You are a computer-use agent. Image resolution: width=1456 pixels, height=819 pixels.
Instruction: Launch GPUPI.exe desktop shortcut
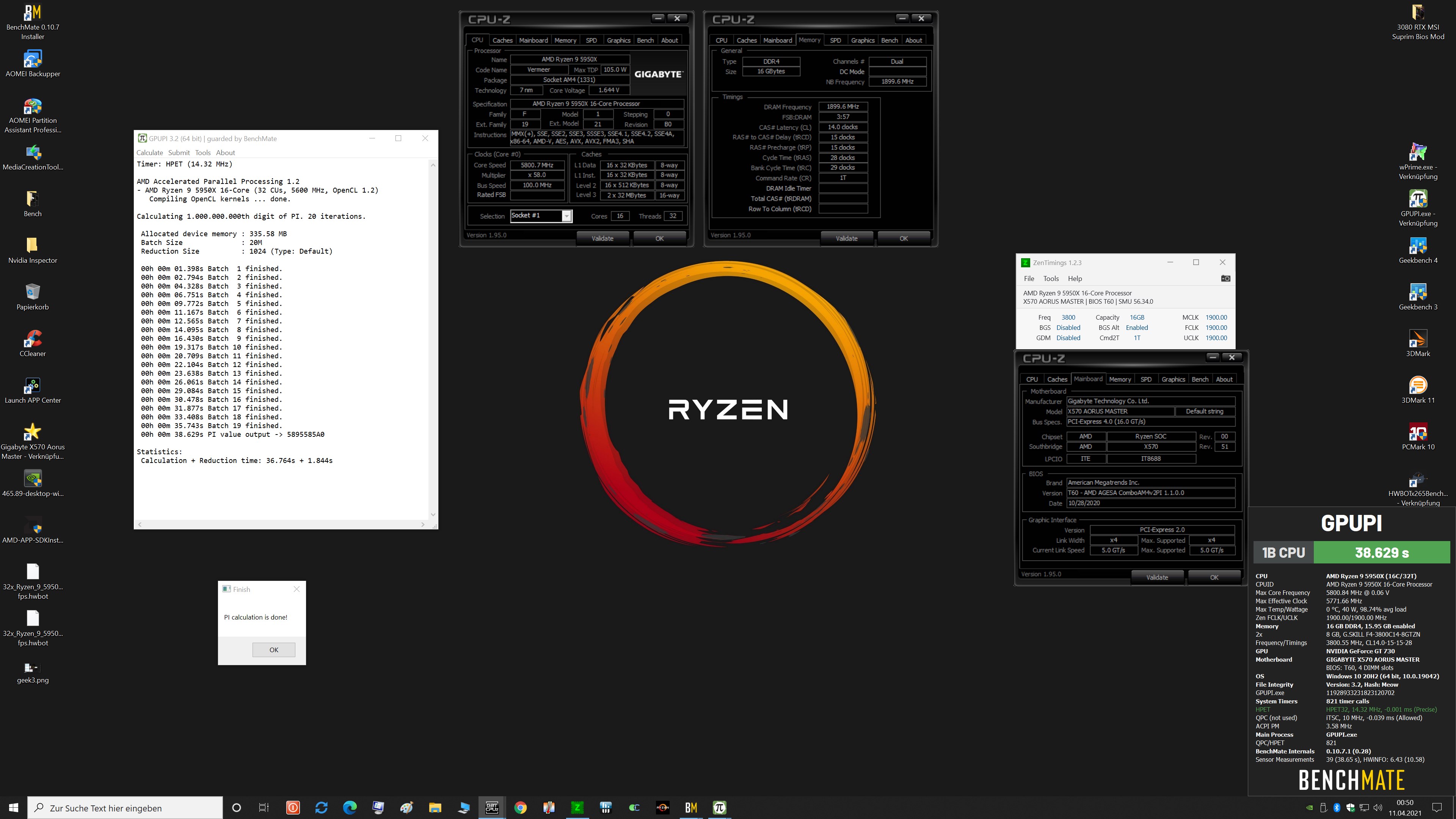click(1418, 209)
